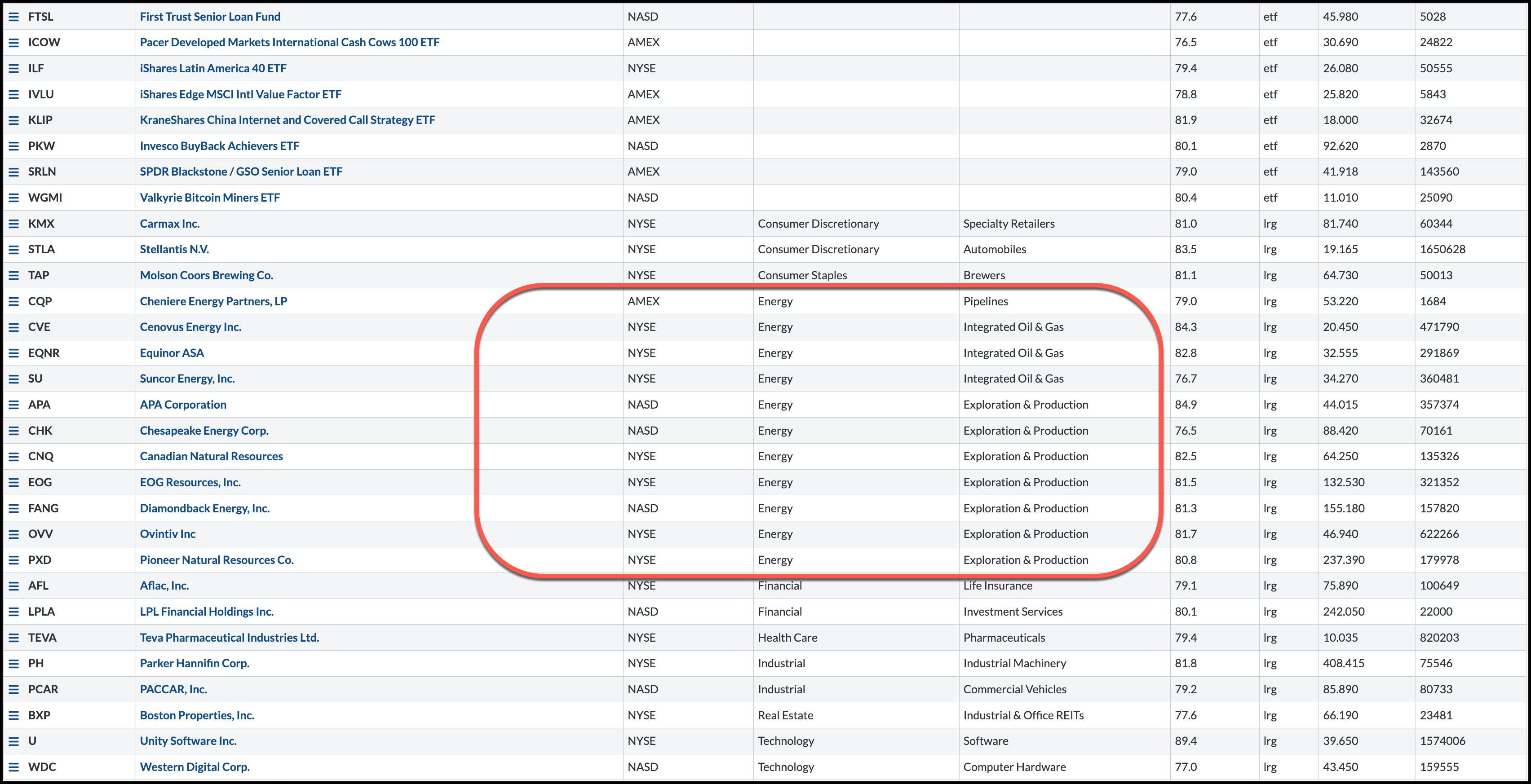
Task: Click the Exploration & Production cell for OVV
Action: 1025,534
